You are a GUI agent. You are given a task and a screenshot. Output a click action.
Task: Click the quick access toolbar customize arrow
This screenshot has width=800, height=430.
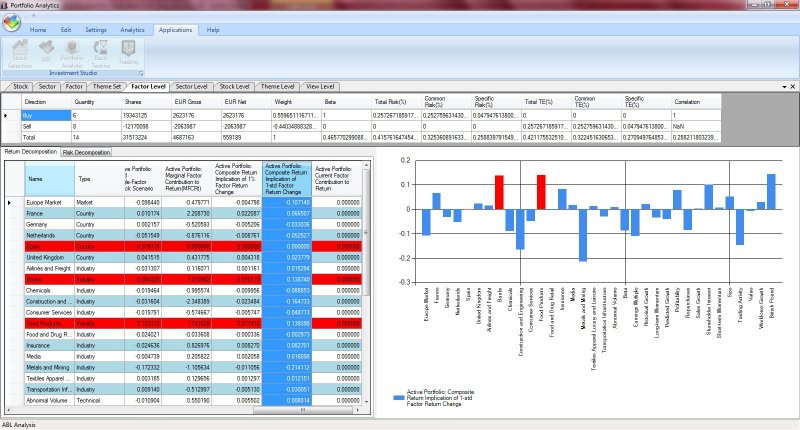point(34,16)
